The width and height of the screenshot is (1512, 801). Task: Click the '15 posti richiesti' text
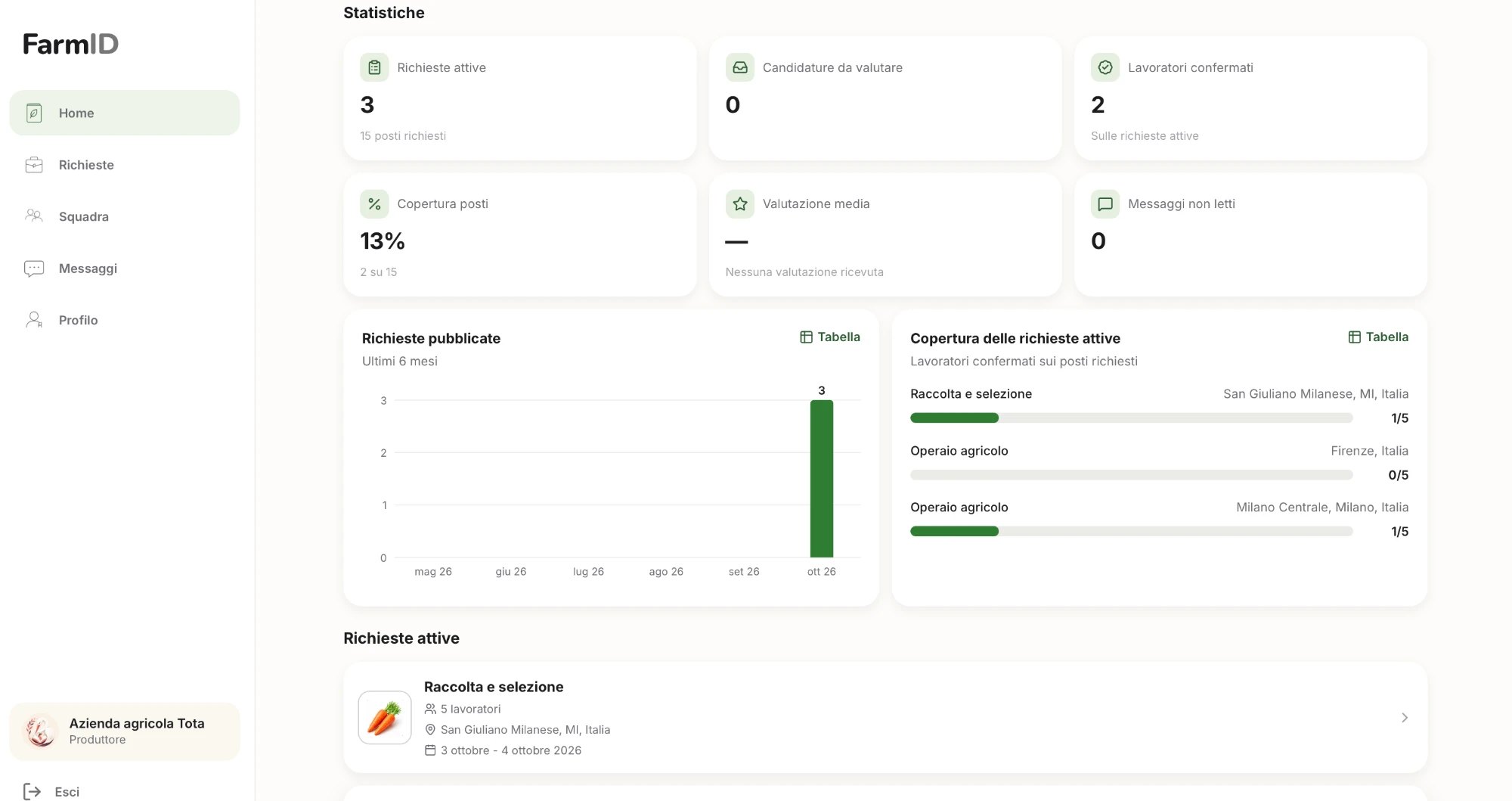click(403, 136)
